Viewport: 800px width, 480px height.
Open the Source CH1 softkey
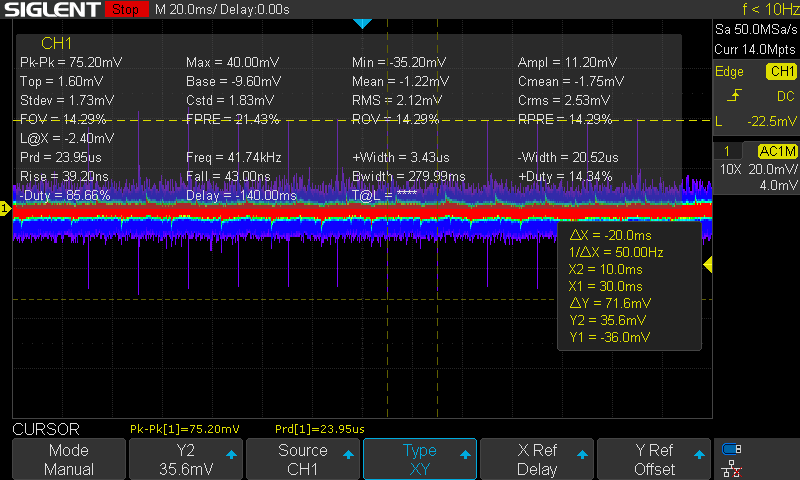[x=303, y=459]
